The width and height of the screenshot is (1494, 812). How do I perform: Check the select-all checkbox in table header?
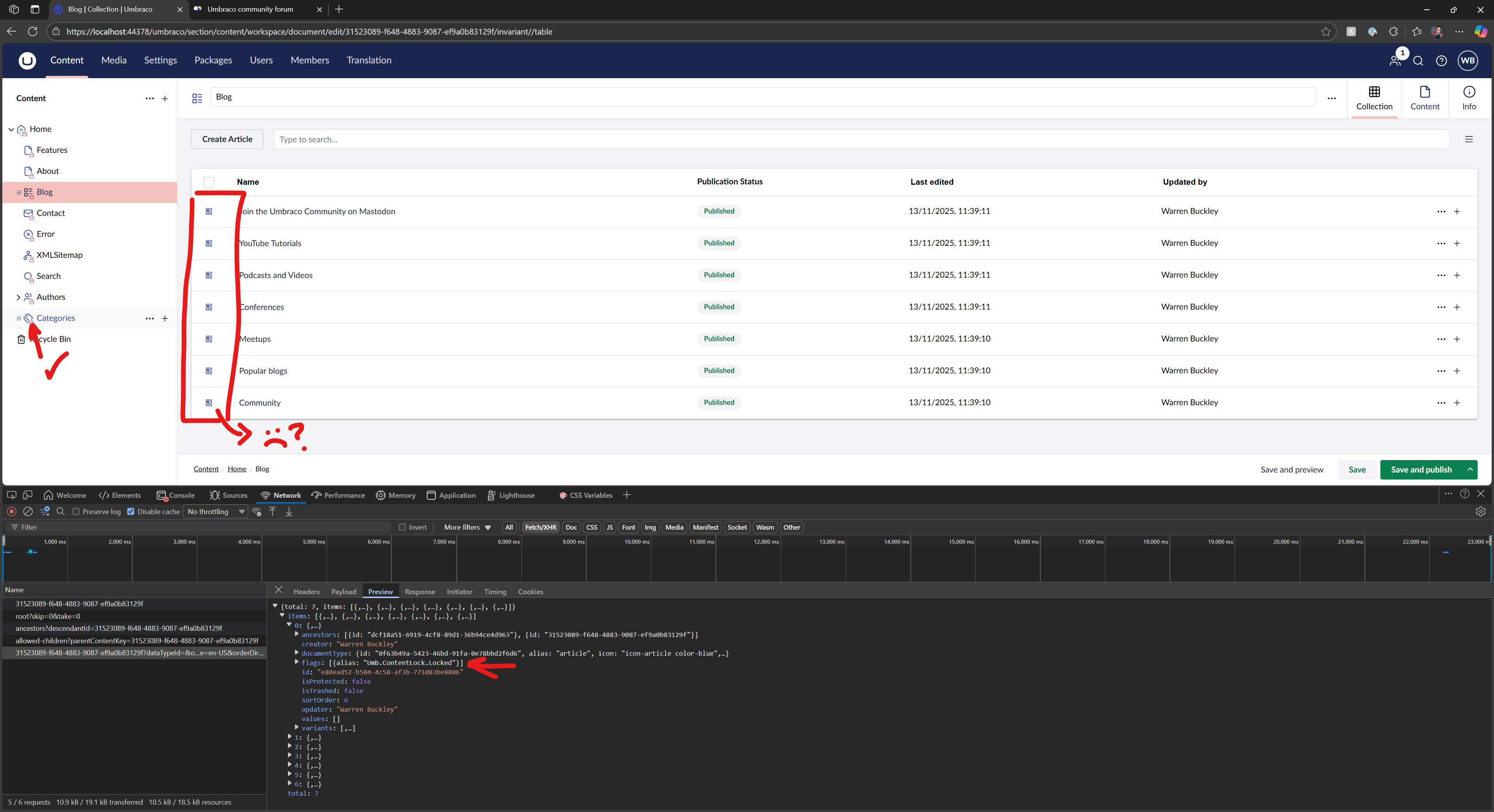[x=209, y=182]
